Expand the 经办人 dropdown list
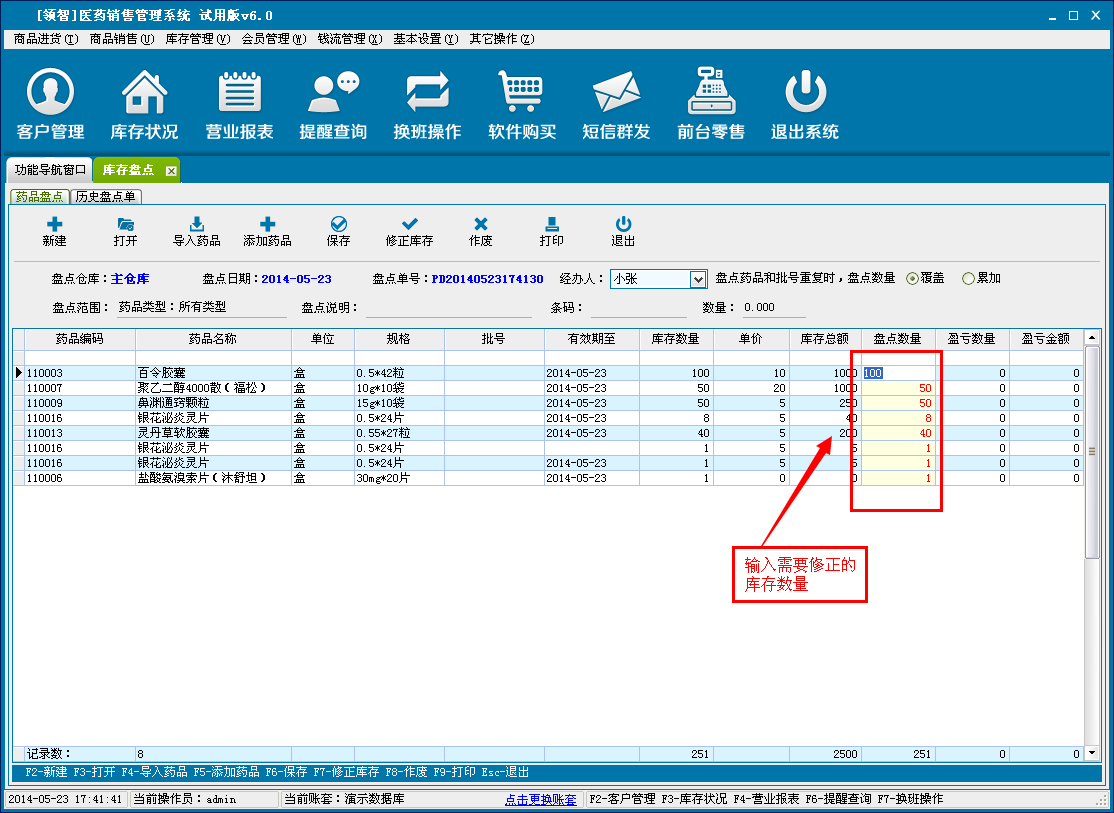This screenshot has width=1114, height=813. (698, 279)
